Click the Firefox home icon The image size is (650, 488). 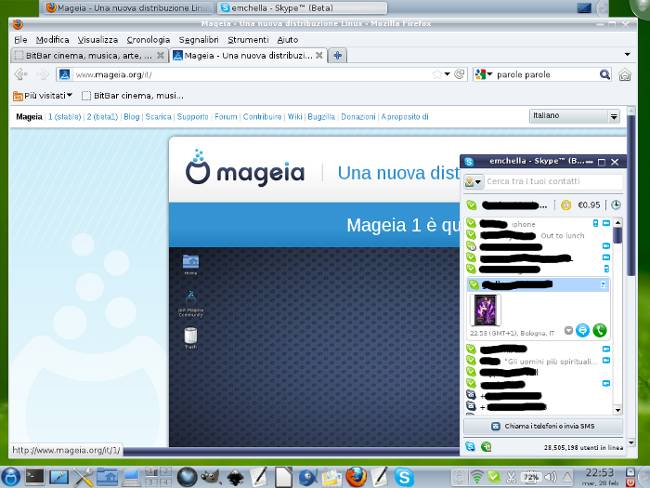point(625,75)
